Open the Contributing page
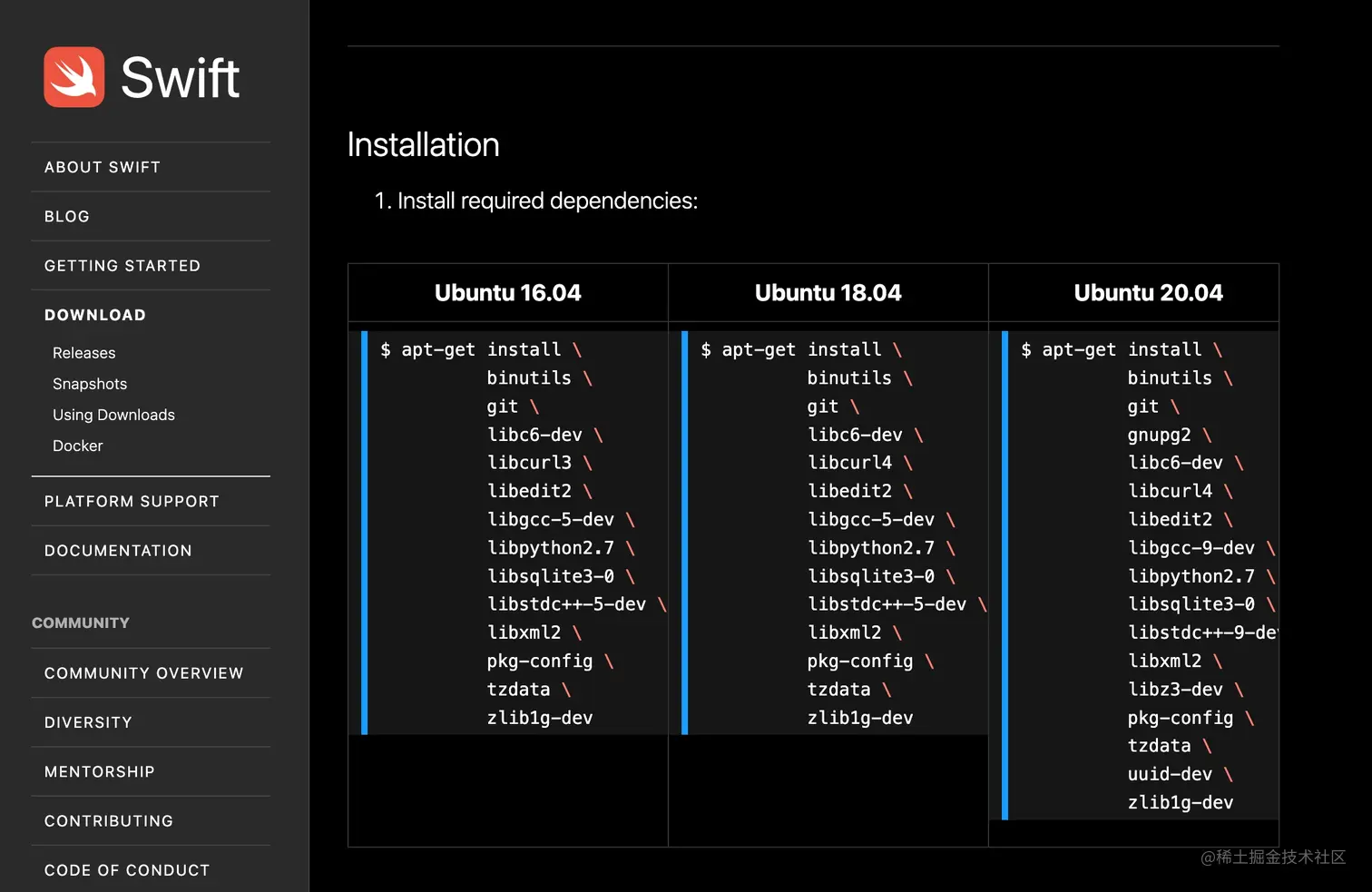Screen dimensions: 1372x892 point(109,821)
